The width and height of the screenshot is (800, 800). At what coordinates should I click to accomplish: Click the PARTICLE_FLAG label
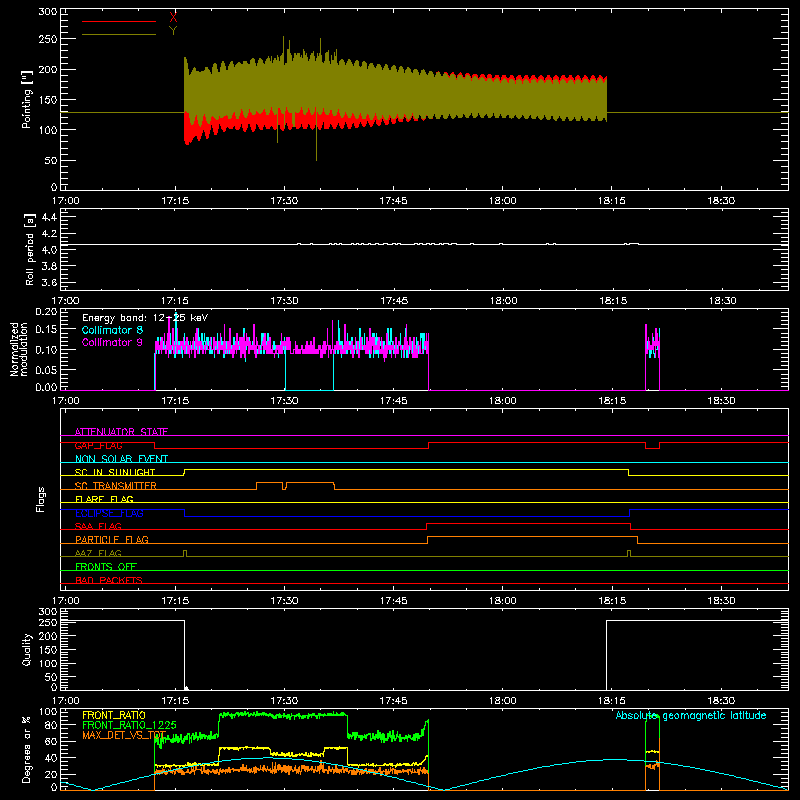coord(112,539)
